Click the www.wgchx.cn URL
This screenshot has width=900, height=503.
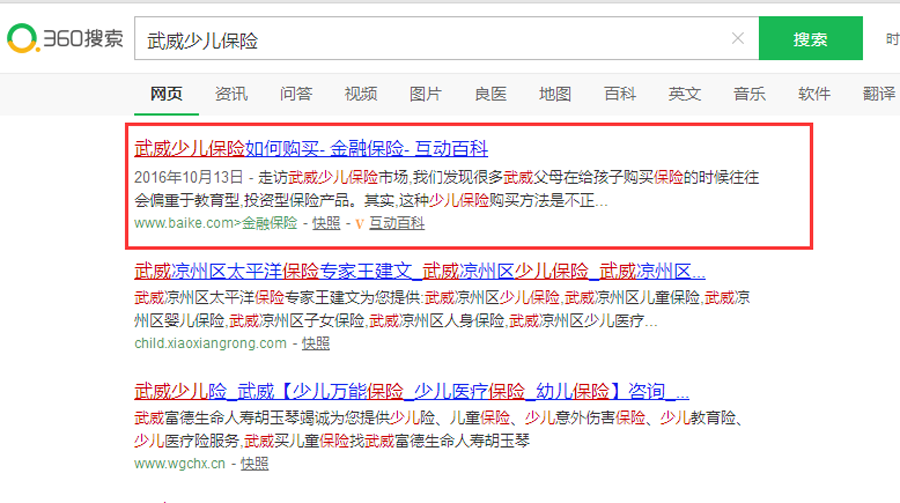[x=180, y=463]
